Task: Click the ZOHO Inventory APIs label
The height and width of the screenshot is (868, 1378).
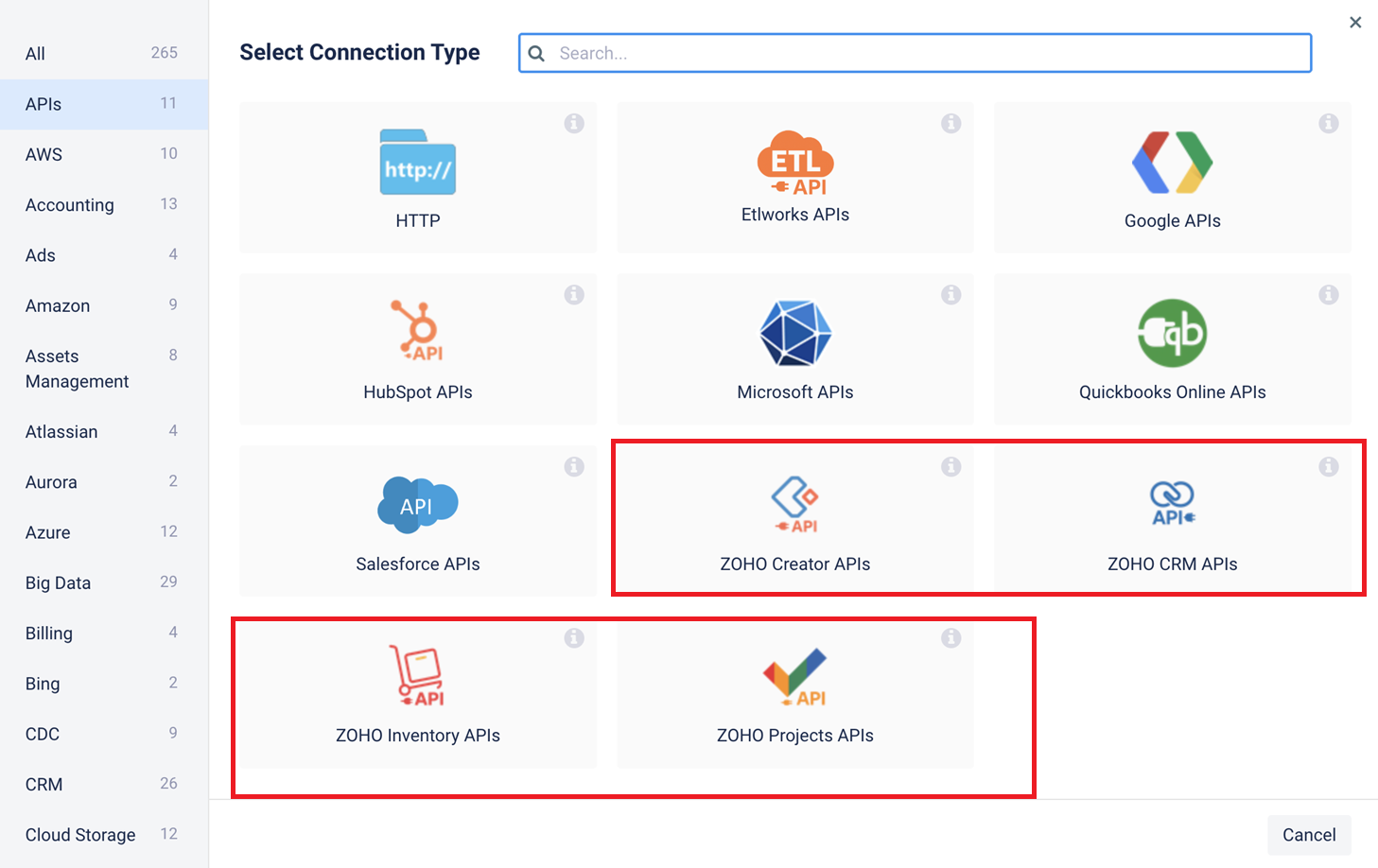Action: [x=418, y=736]
